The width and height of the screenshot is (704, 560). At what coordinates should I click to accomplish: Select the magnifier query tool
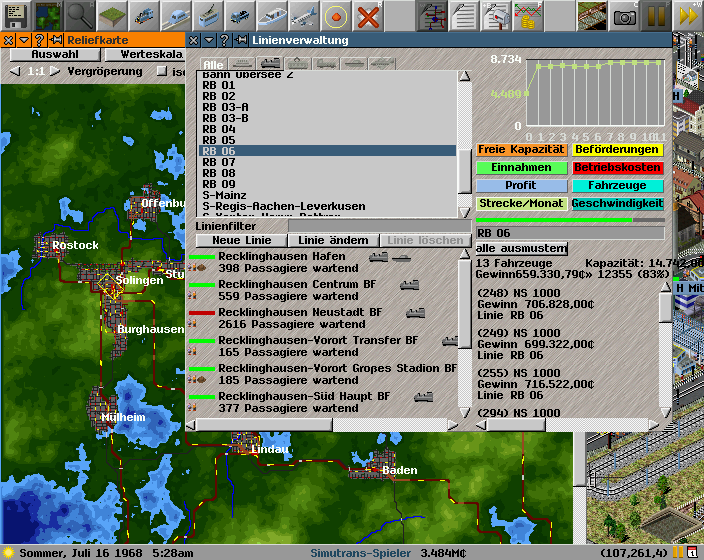(80, 16)
